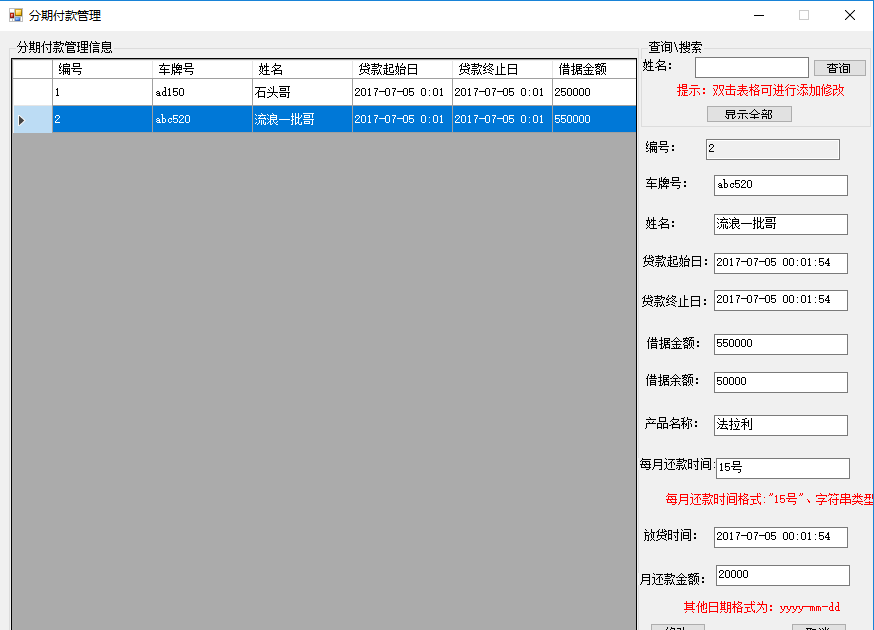Click the 借据余额 field with 50000
The height and width of the screenshot is (630, 874).
click(x=780, y=382)
